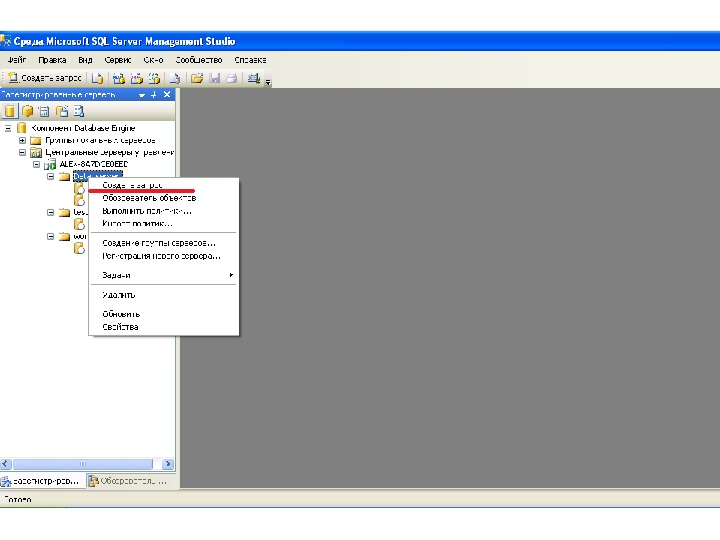Switch to the Зарегистрированные серверы bottom tab
The image size is (720, 540).
pos(42,481)
